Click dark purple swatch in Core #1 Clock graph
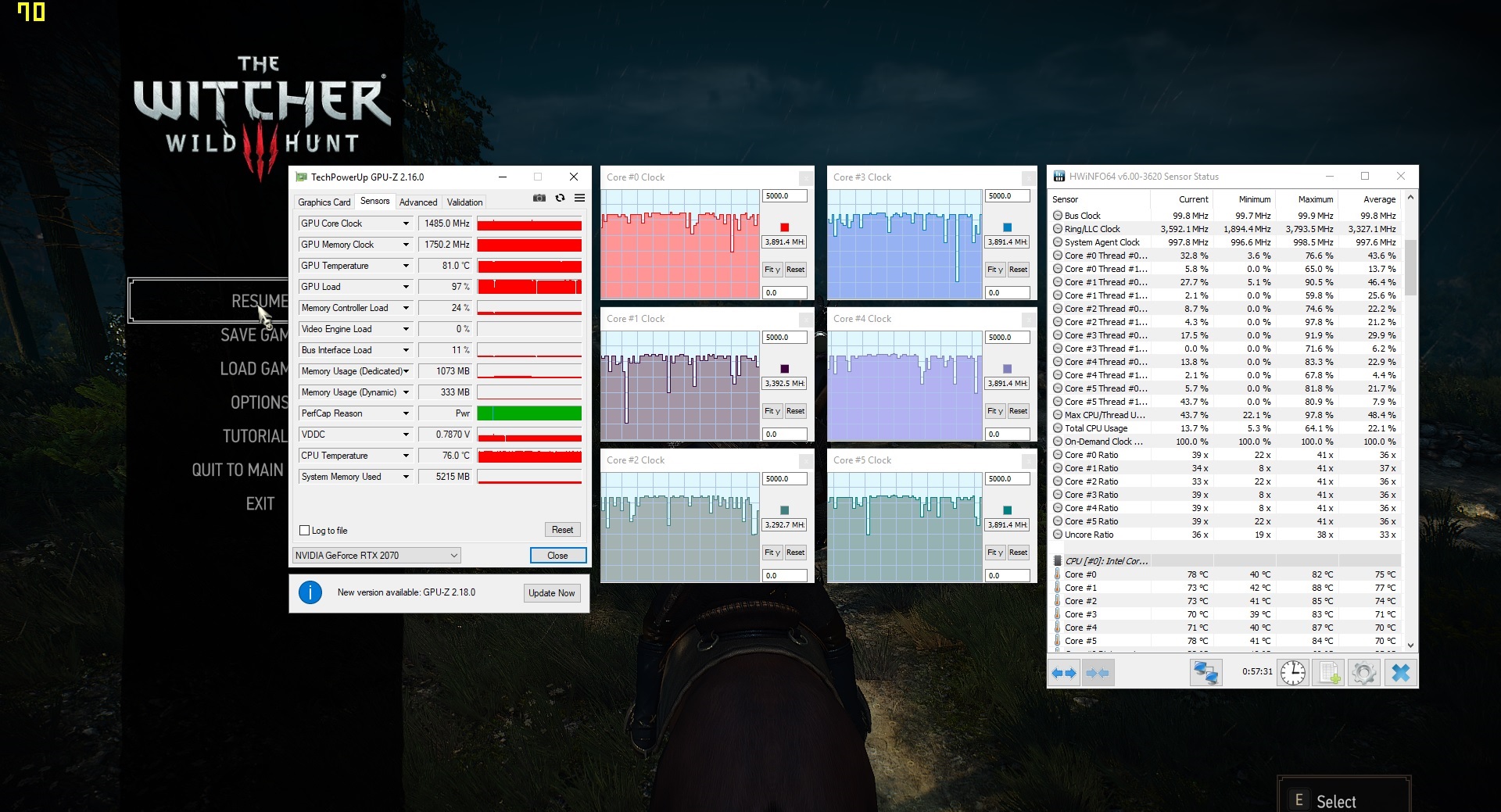The height and width of the screenshot is (812, 1501). [x=784, y=369]
